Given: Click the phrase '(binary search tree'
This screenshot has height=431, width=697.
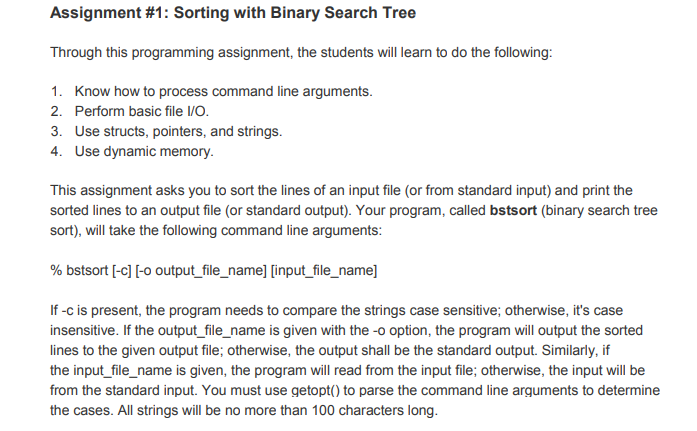Looking at the screenshot, I should click(x=601, y=210).
